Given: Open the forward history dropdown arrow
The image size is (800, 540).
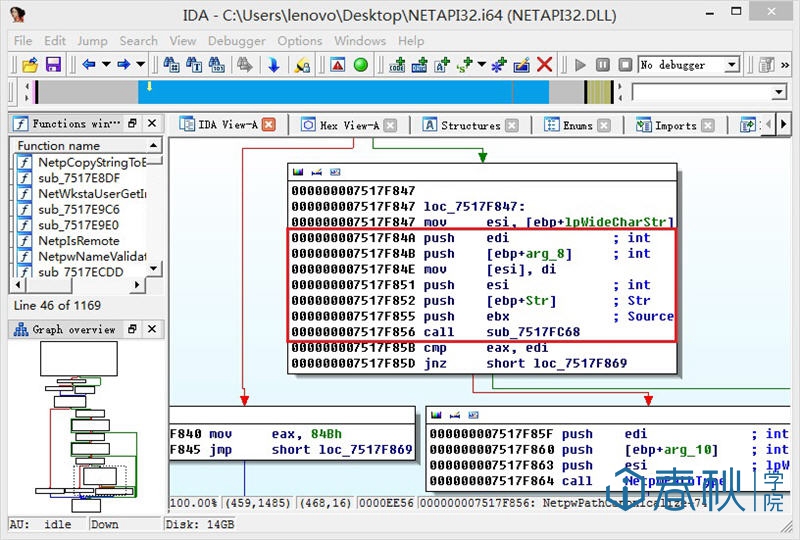Looking at the screenshot, I should point(140,64).
